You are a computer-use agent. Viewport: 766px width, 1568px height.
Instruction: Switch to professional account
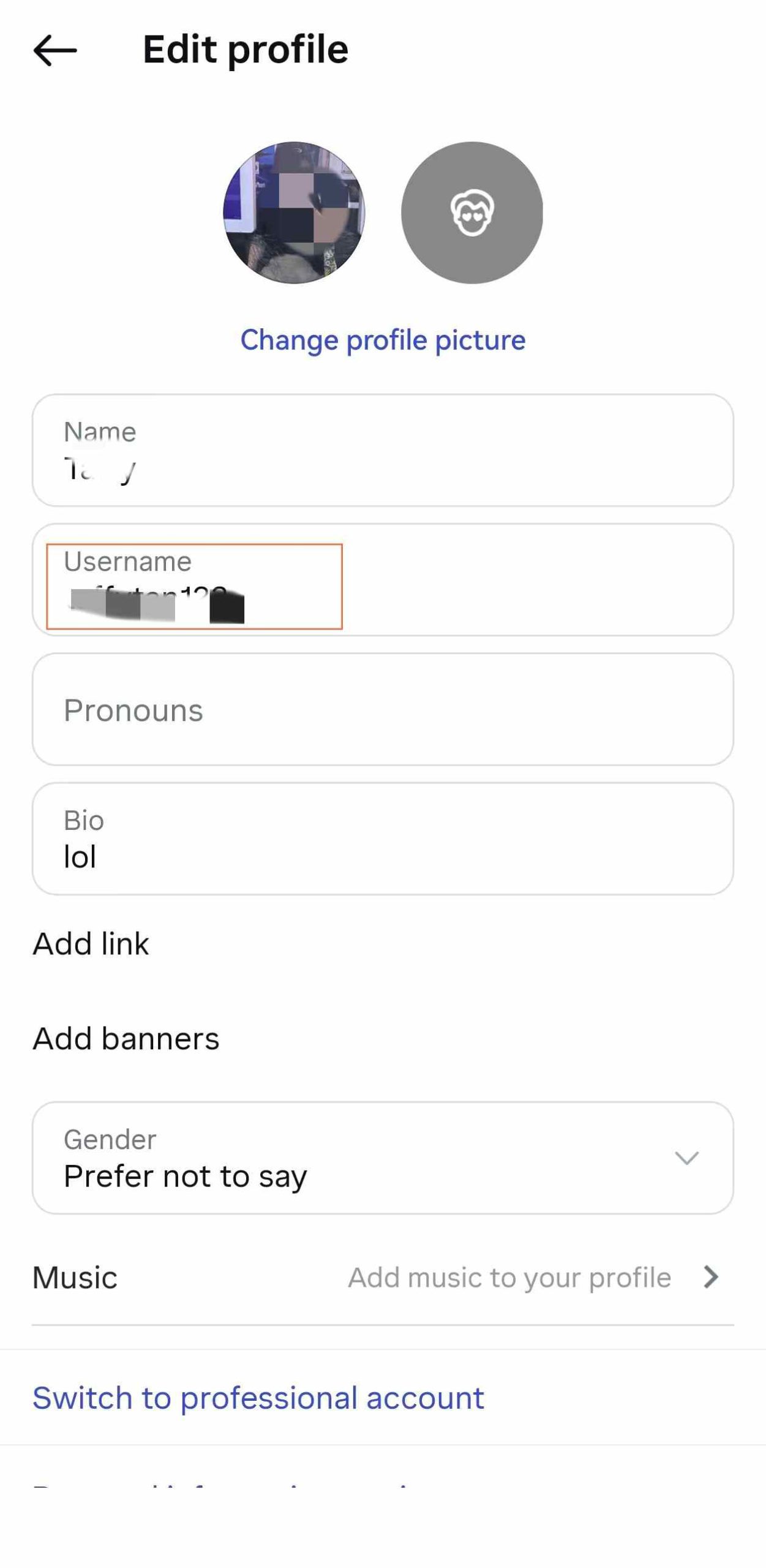click(x=258, y=1398)
